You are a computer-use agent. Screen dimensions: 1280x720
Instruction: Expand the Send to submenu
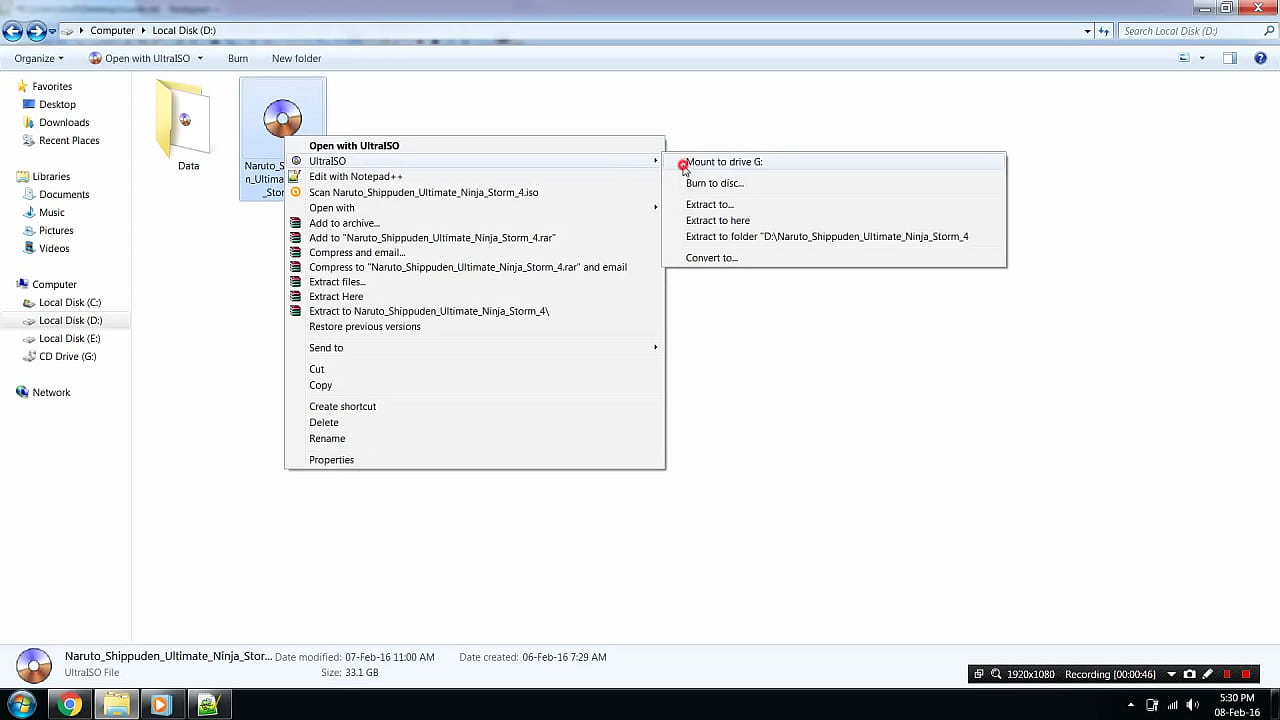point(326,348)
